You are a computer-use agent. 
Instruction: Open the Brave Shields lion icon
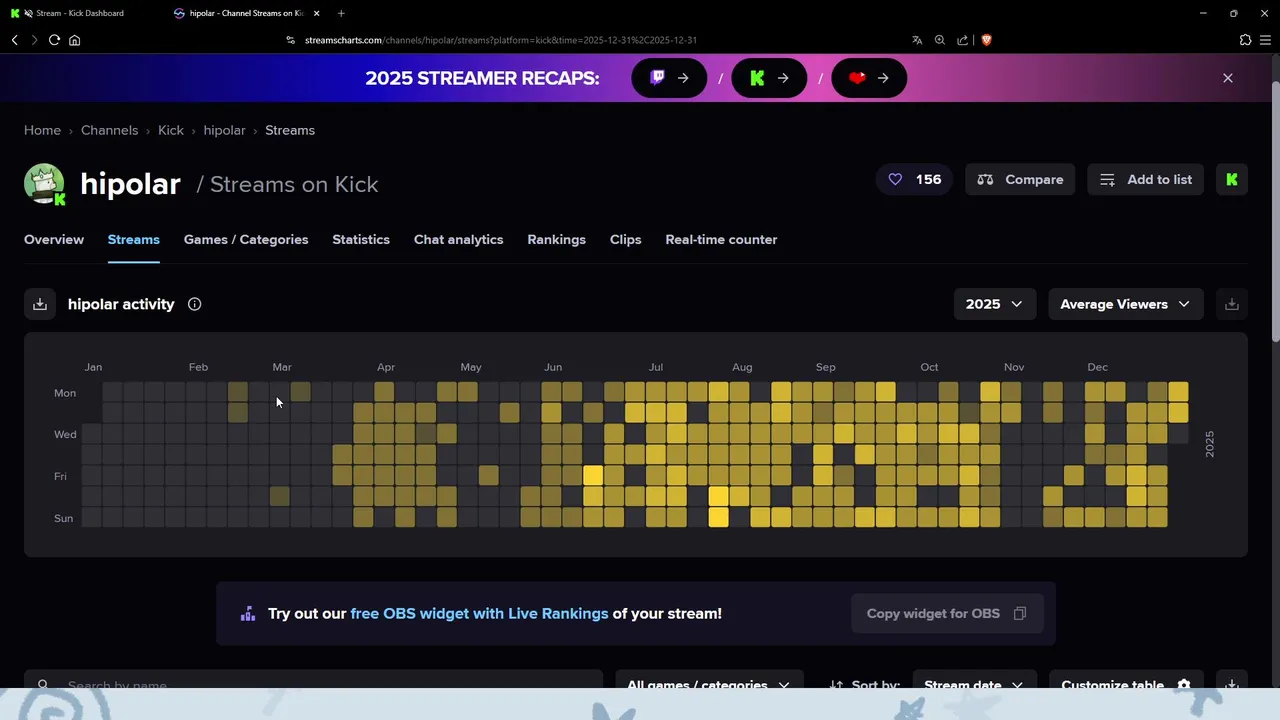click(986, 40)
